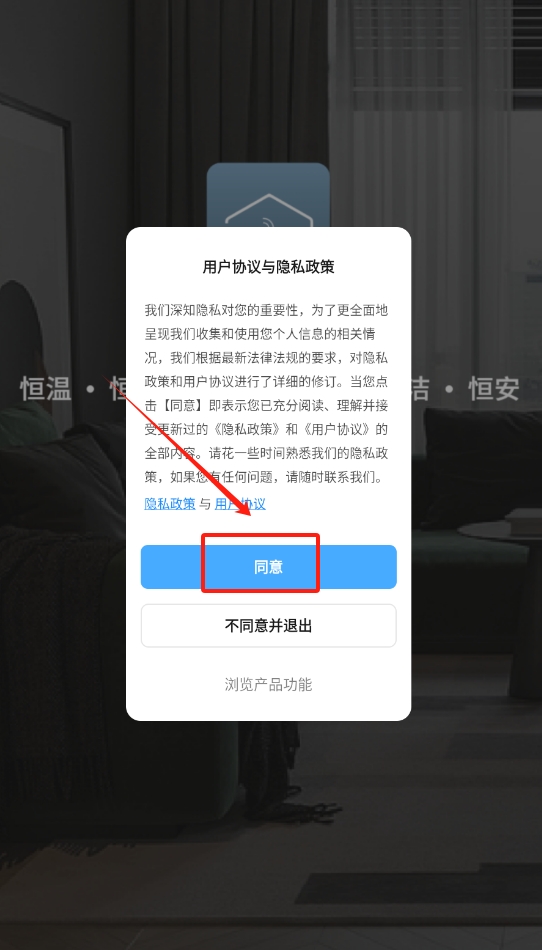Open the 隐私政策 privacy policy link
Screen dimensions: 542x950
[170, 504]
